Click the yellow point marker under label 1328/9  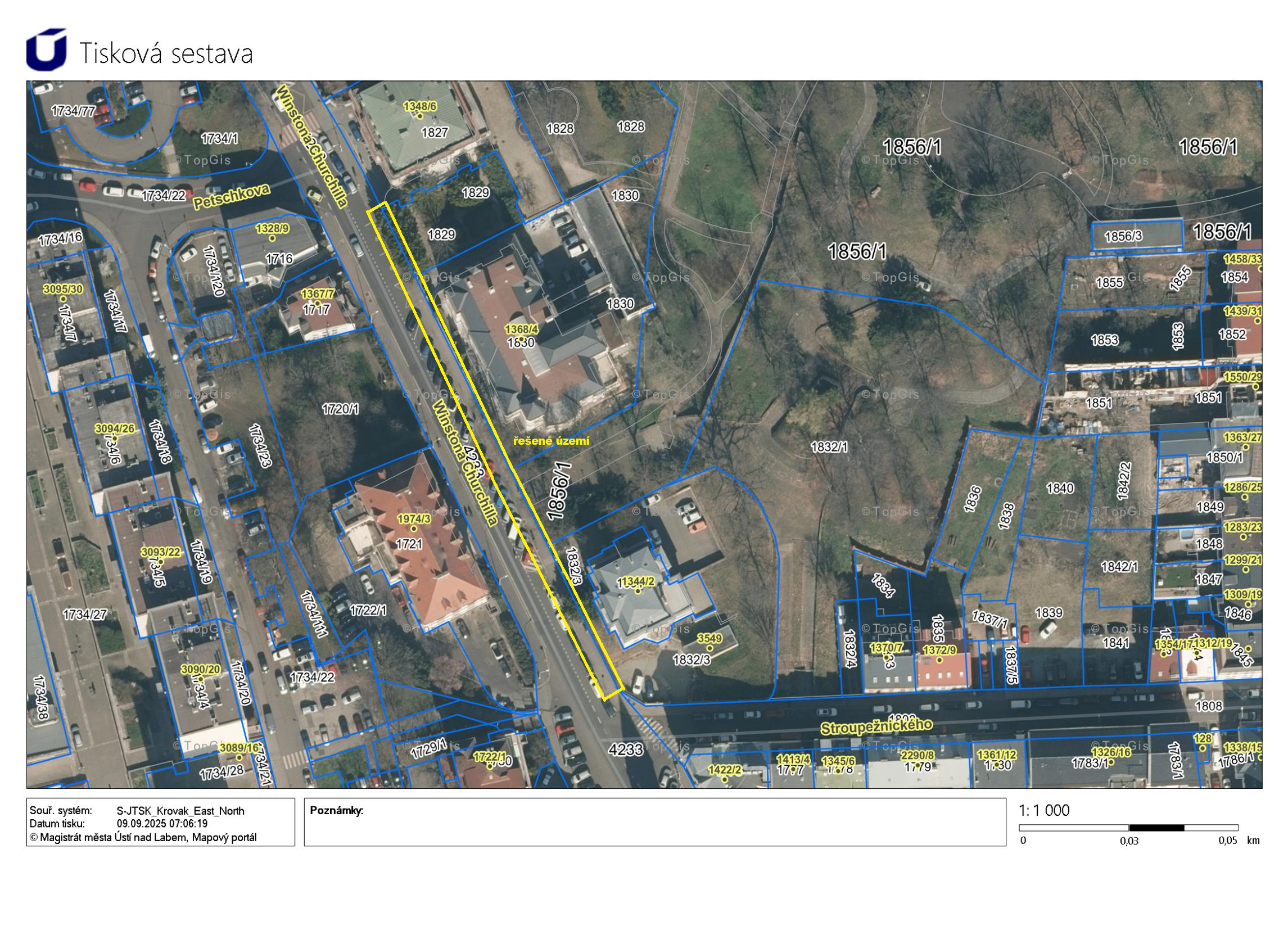pyautogui.click(x=272, y=238)
